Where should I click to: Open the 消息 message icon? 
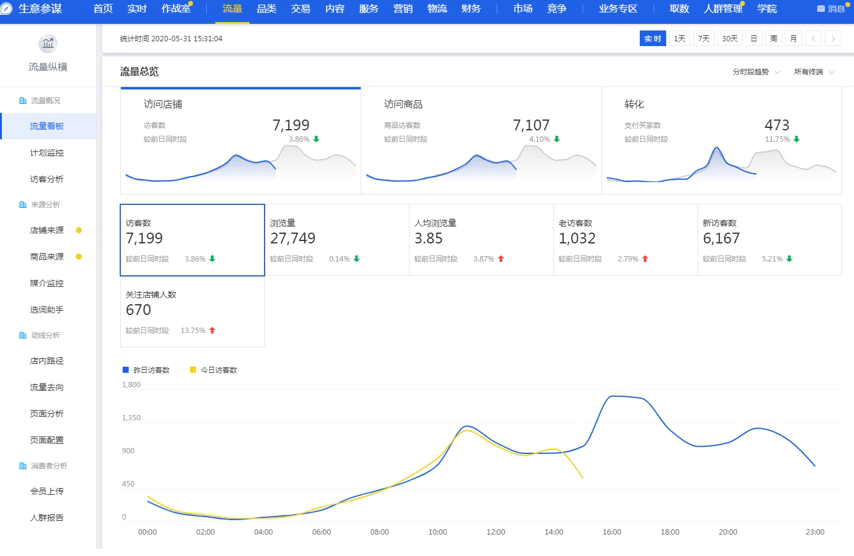821,9
